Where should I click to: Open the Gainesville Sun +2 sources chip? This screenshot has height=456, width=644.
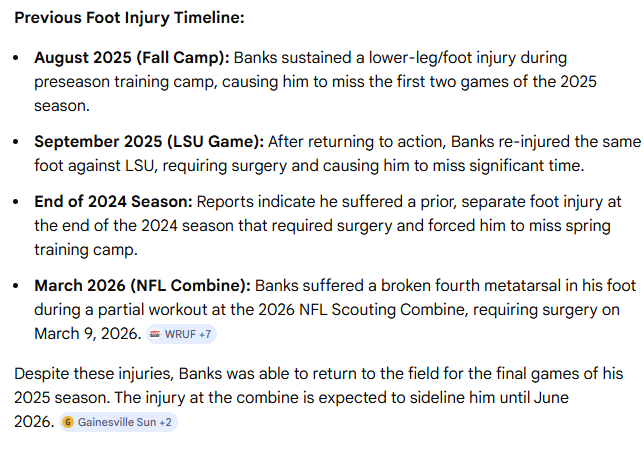point(118,422)
